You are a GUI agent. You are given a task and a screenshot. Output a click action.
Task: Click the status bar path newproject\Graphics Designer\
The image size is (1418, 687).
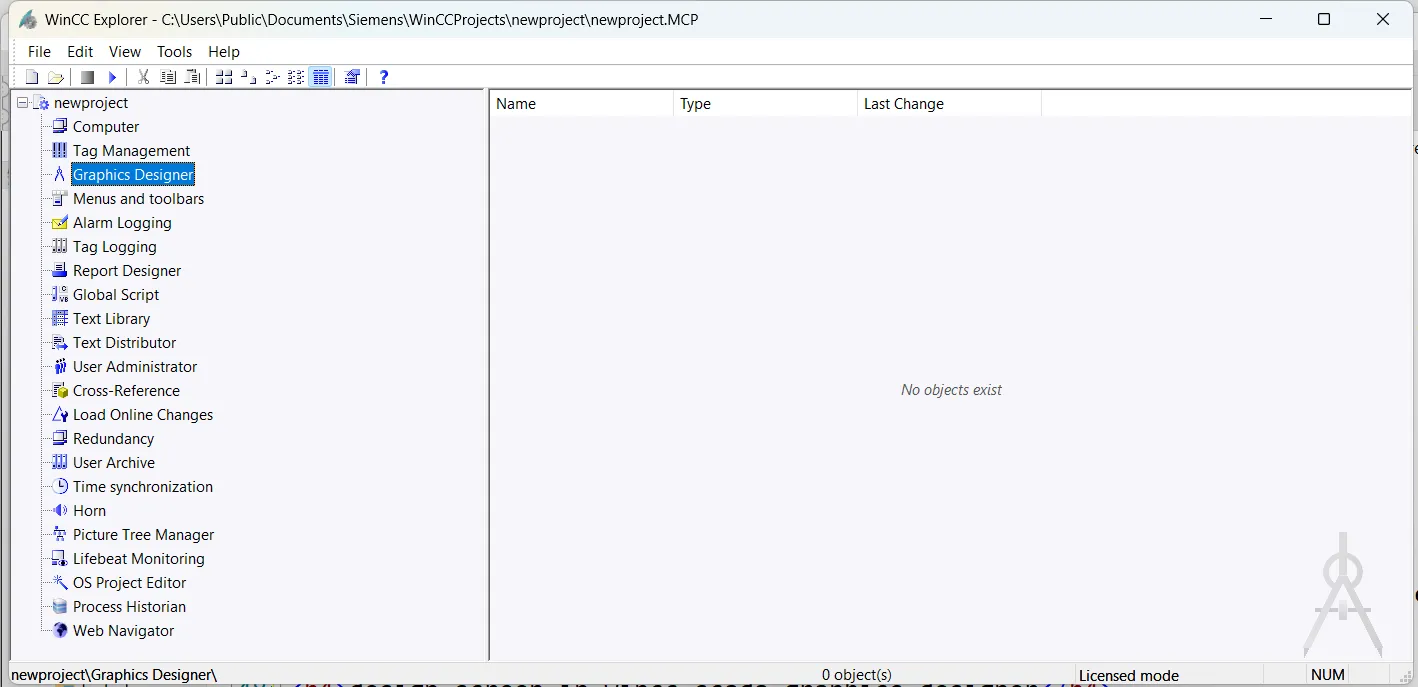click(x=114, y=675)
